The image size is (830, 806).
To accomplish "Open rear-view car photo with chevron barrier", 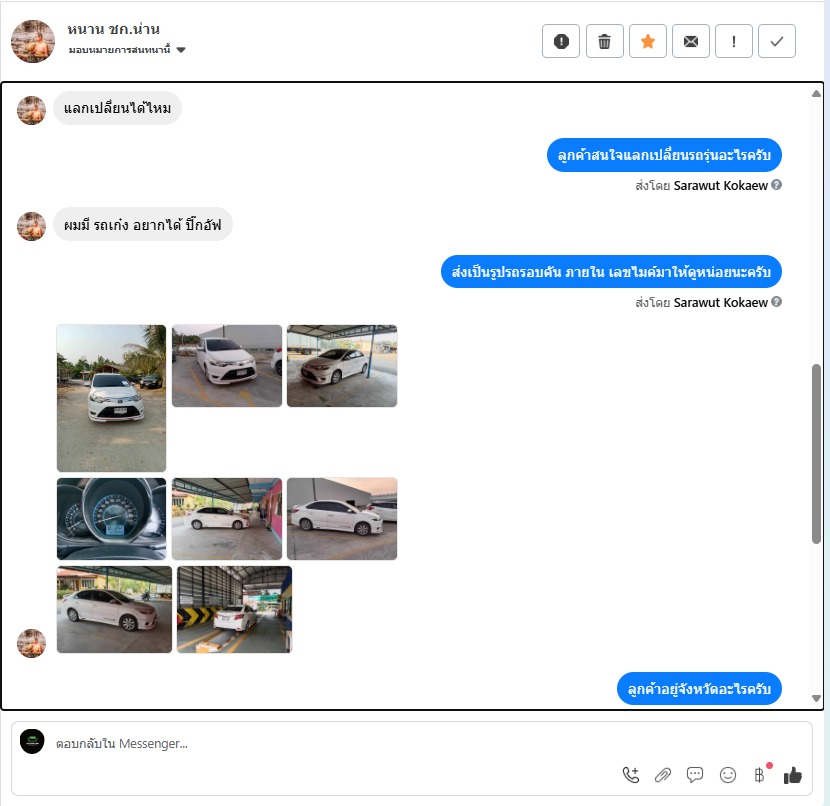I will pyautogui.click(x=234, y=609).
